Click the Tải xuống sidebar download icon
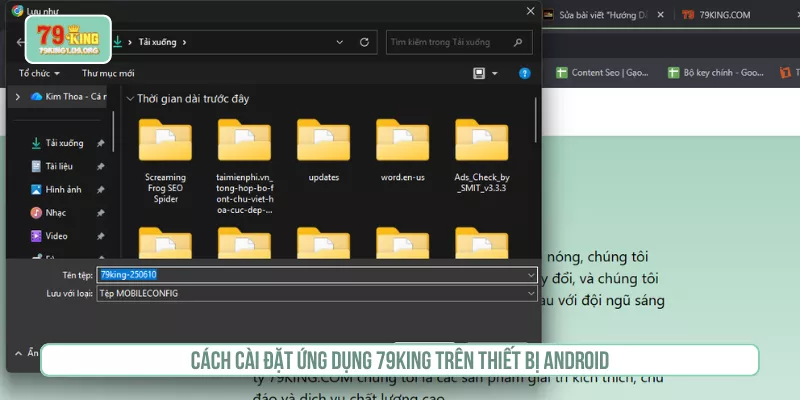This screenshot has height=400, width=800. 36,143
